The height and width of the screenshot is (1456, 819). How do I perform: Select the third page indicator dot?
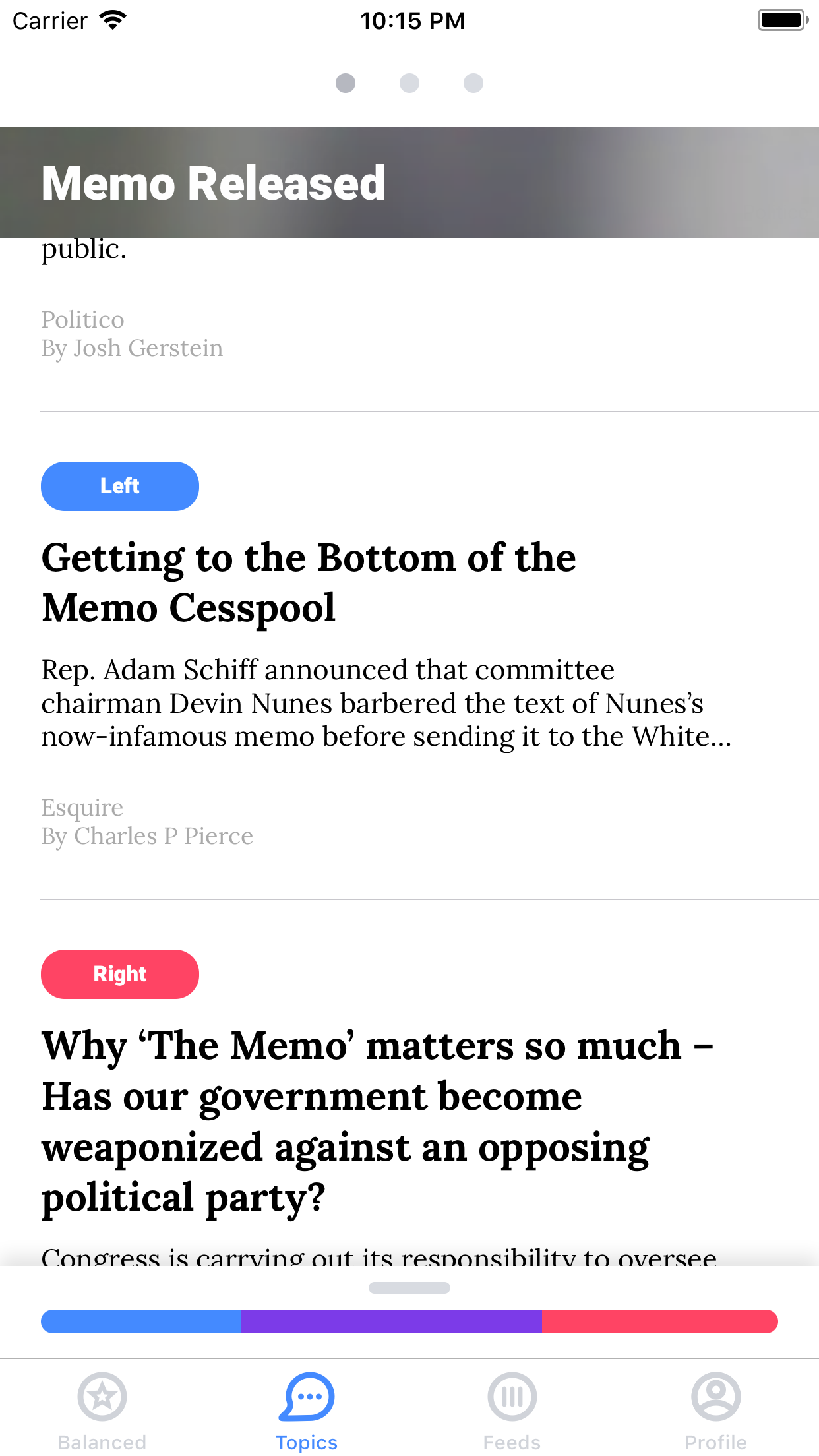pos(472,84)
